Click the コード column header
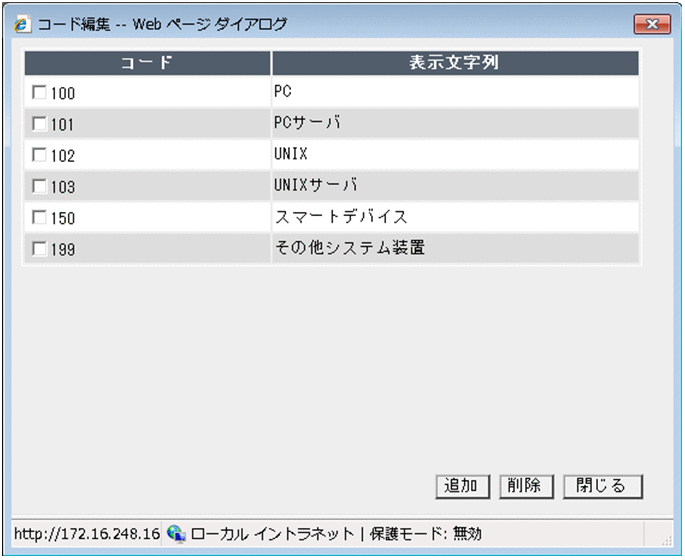685x560 pixels. [148, 63]
